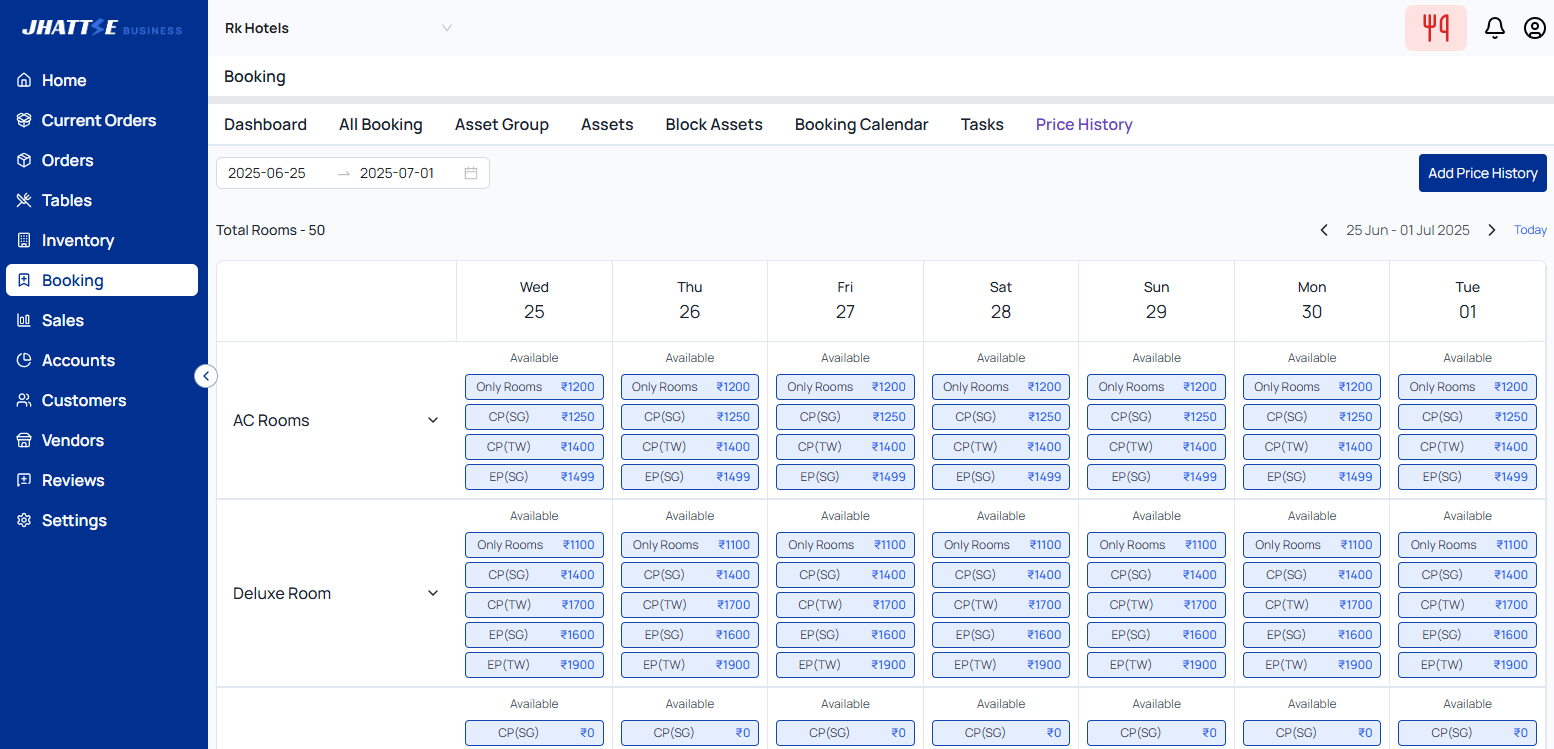Image resolution: width=1554 pixels, height=749 pixels.
Task: Switch to the Asset Group tab
Action: point(501,125)
